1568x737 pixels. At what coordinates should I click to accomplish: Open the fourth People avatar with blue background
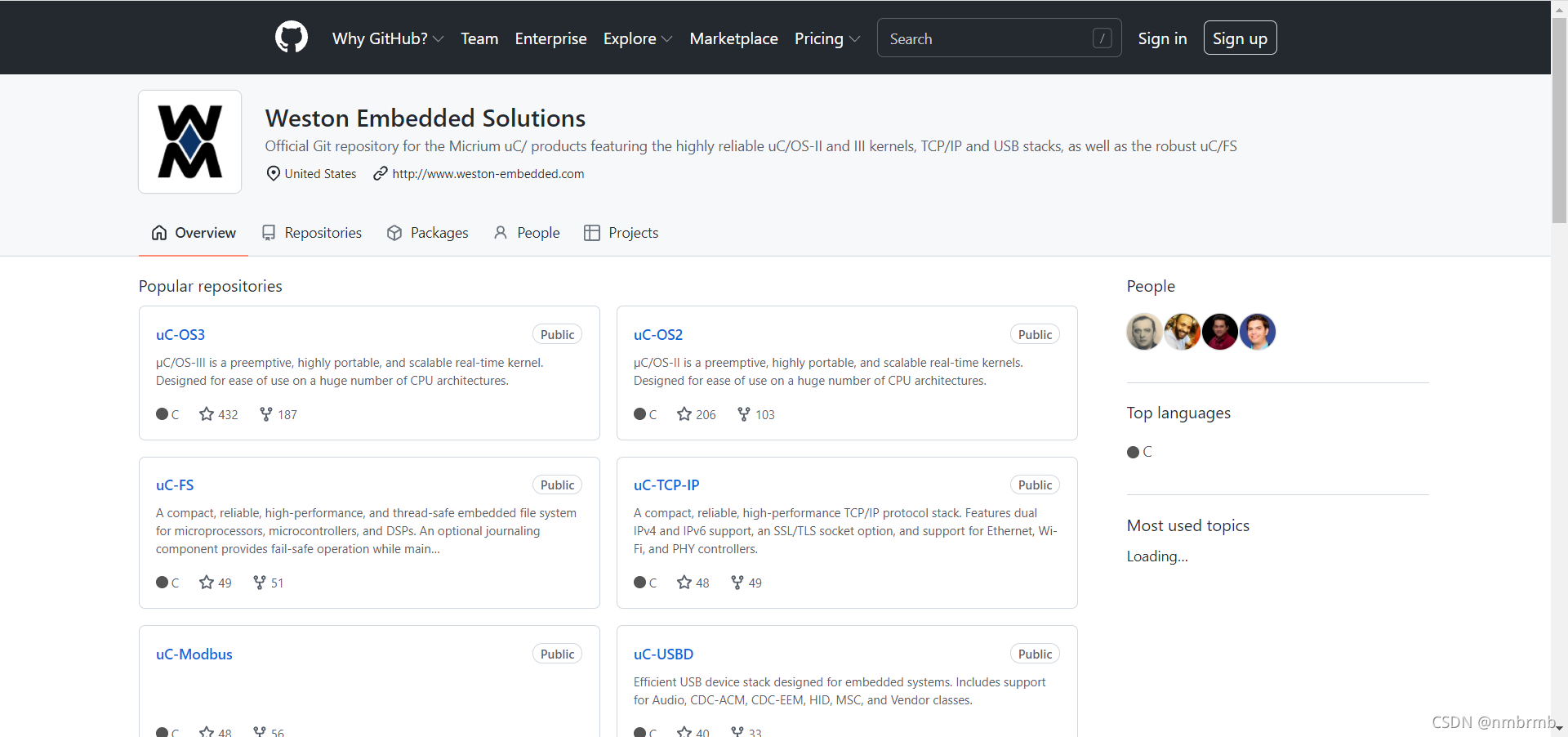1258,332
